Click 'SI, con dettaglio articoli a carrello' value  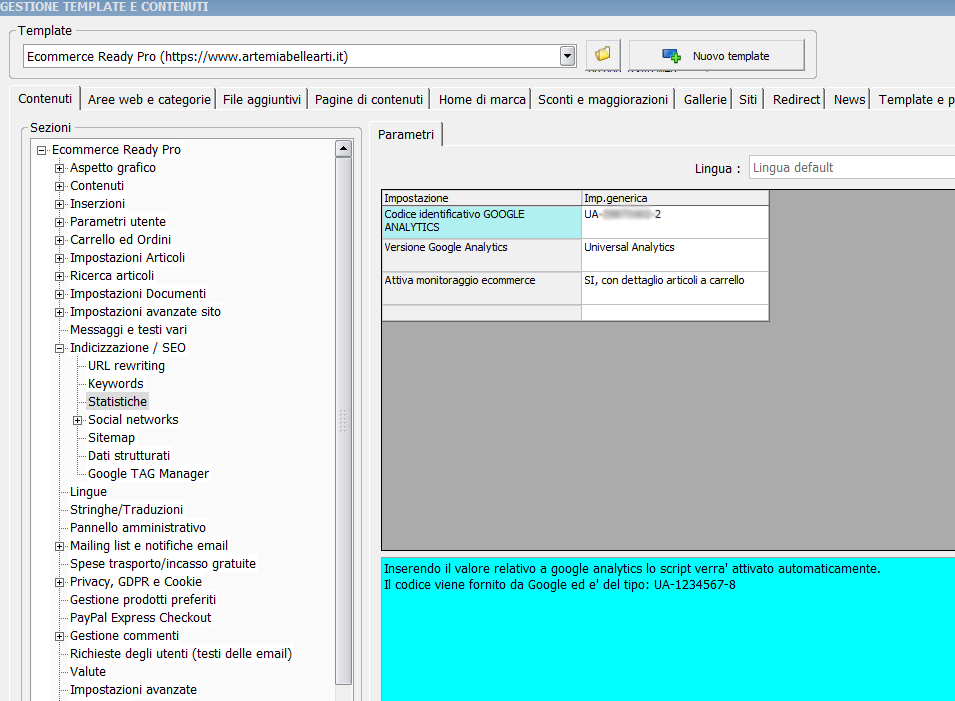pyautogui.click(x=675, y=287)
